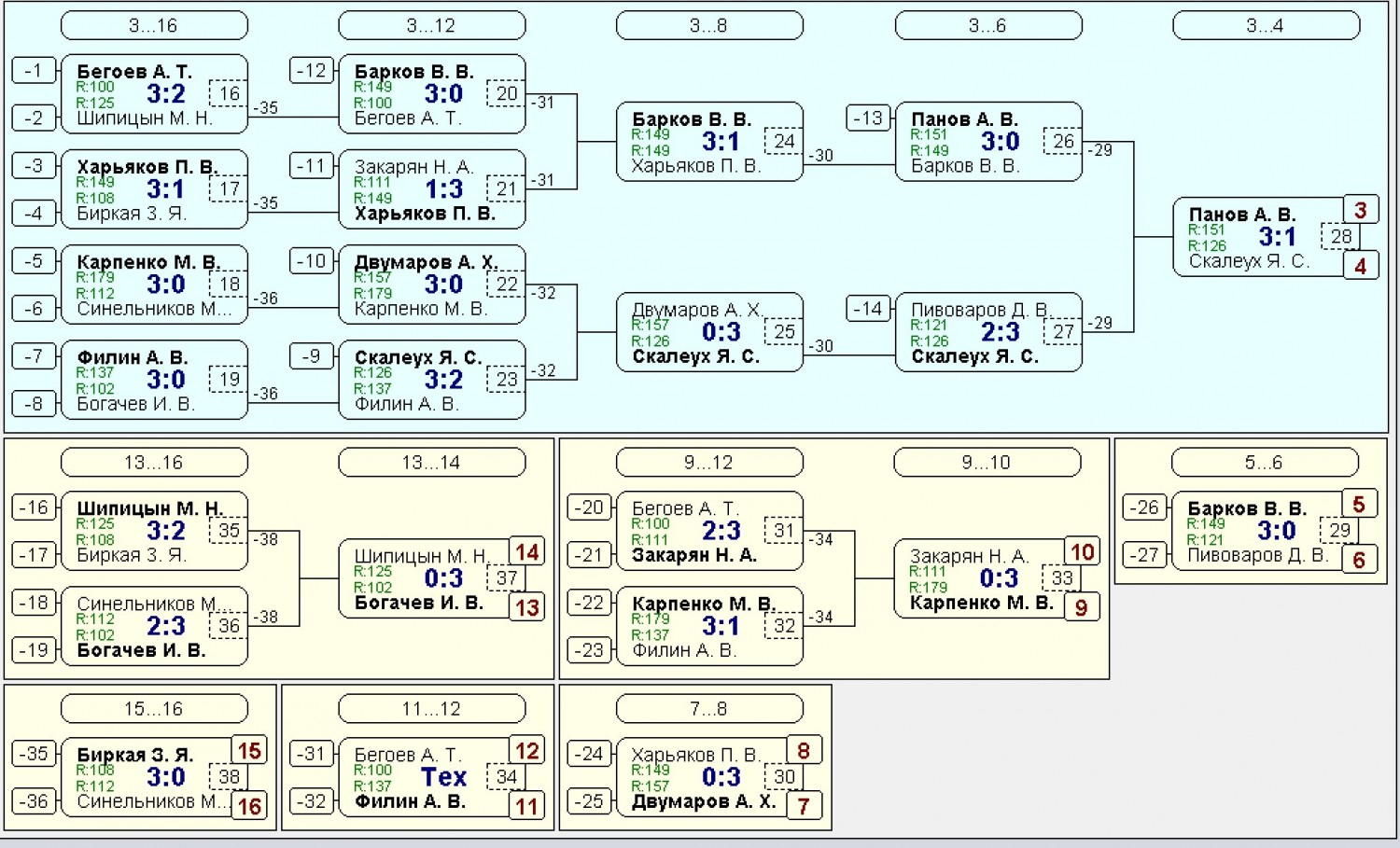Select match 23 Скалеух vs Филин
The width and height of the screenshot is (1400, 848).
pos(432,380)
